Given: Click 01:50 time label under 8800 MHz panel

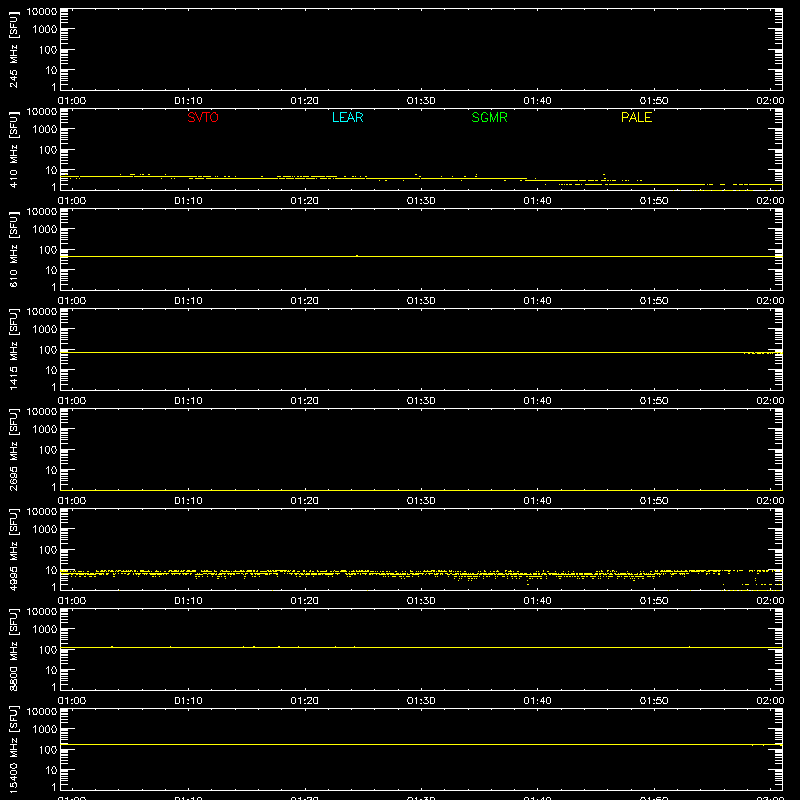Looking at the screenshot, I should click(x=654, y=701).
